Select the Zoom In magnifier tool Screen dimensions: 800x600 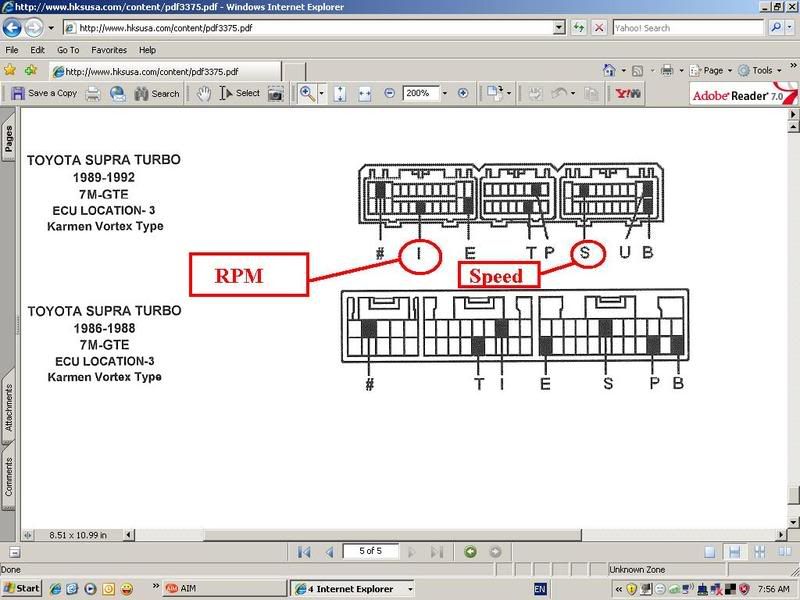307,93
